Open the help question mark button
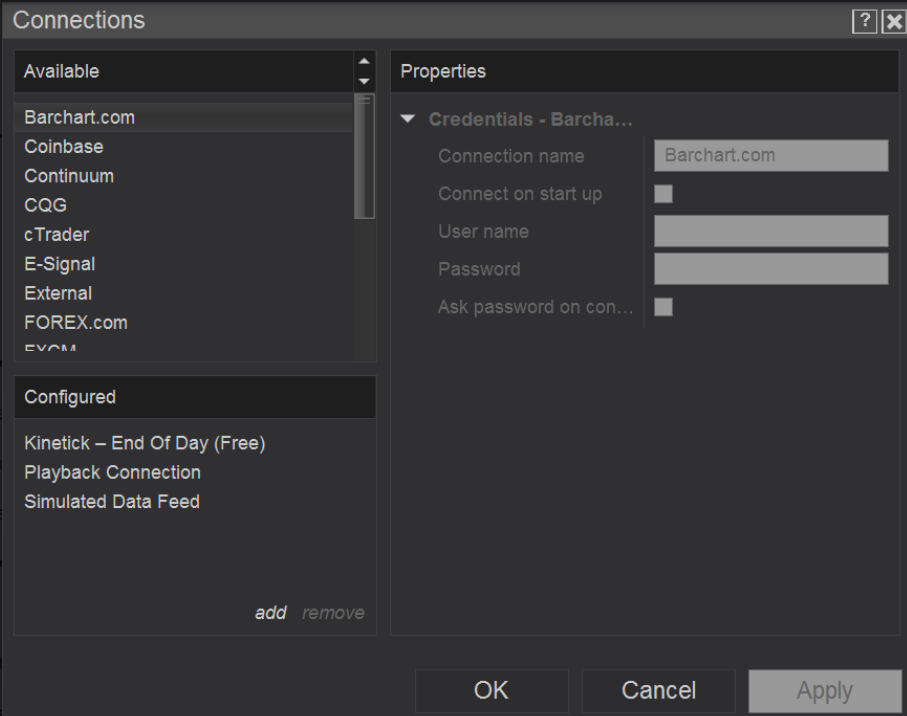This screenshot has width=907, height=716. (x=864, y=22)
